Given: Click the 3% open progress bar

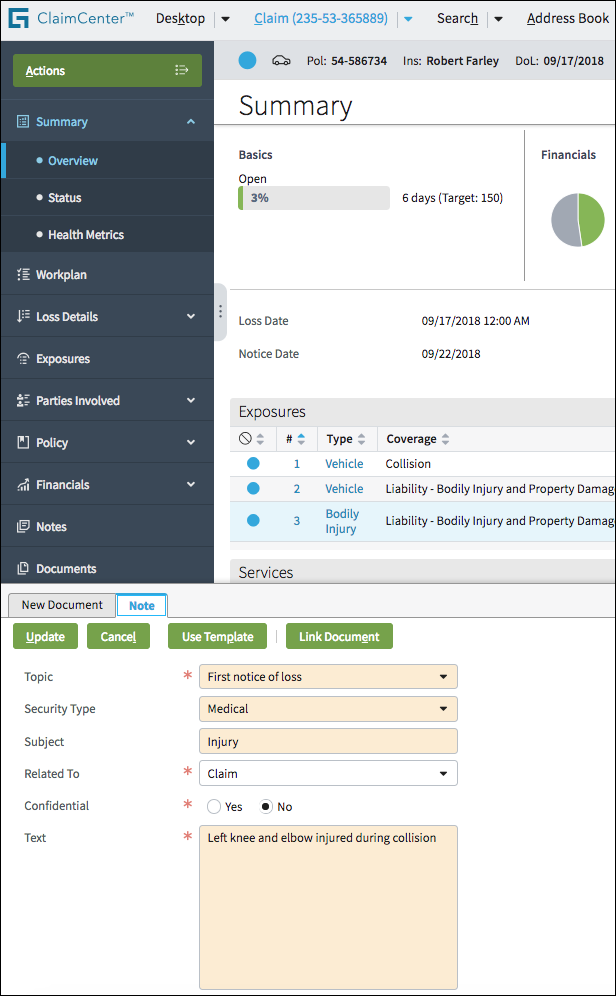Looking at the screenshot, I should 314,198.
